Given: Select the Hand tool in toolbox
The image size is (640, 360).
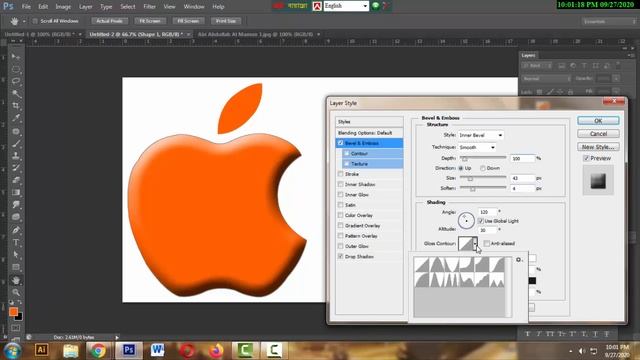Looking at the screenshot, I should tap(16, 280).
